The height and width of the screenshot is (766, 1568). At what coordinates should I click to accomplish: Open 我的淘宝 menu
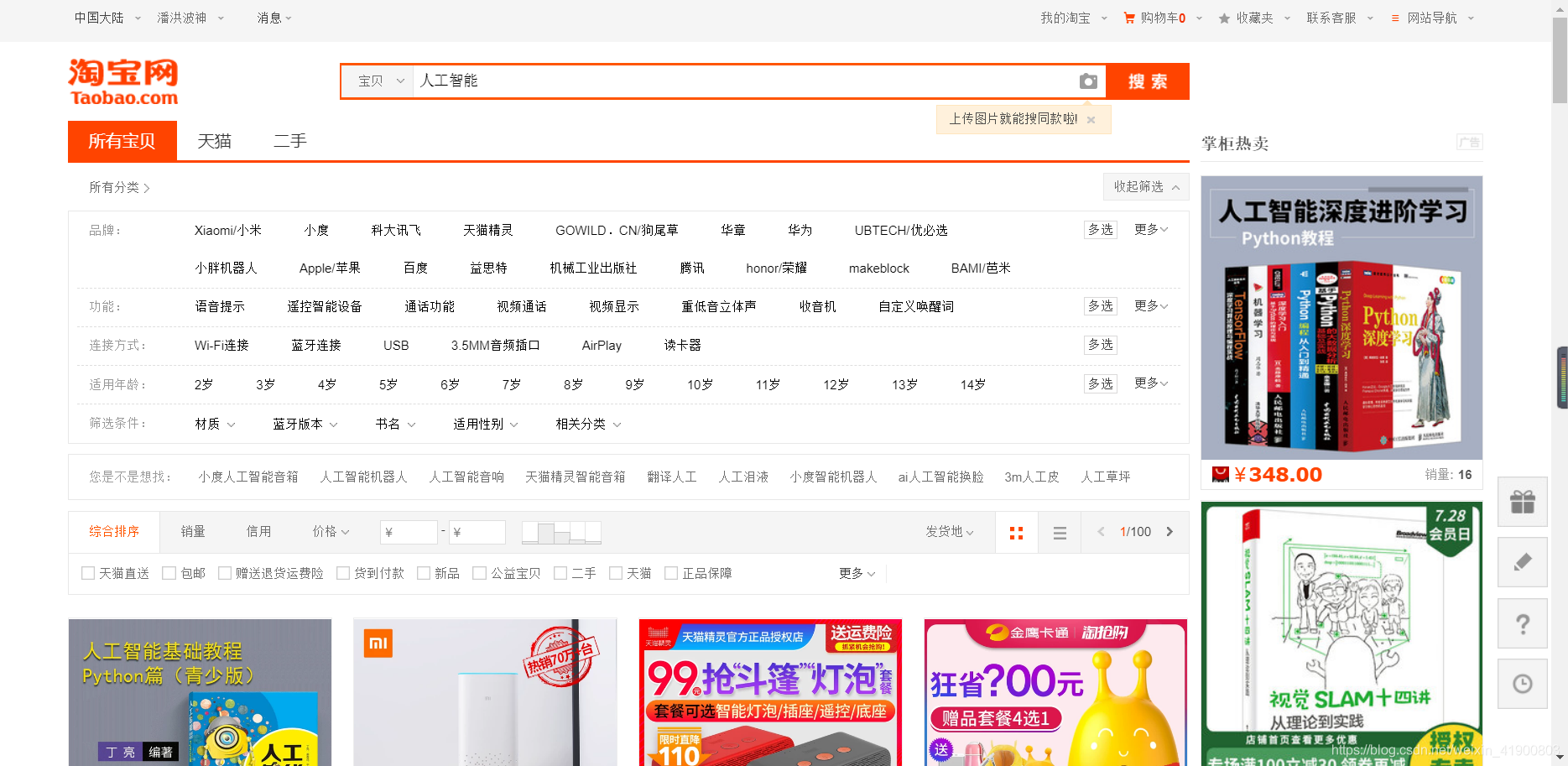[x=1074, y=18]
